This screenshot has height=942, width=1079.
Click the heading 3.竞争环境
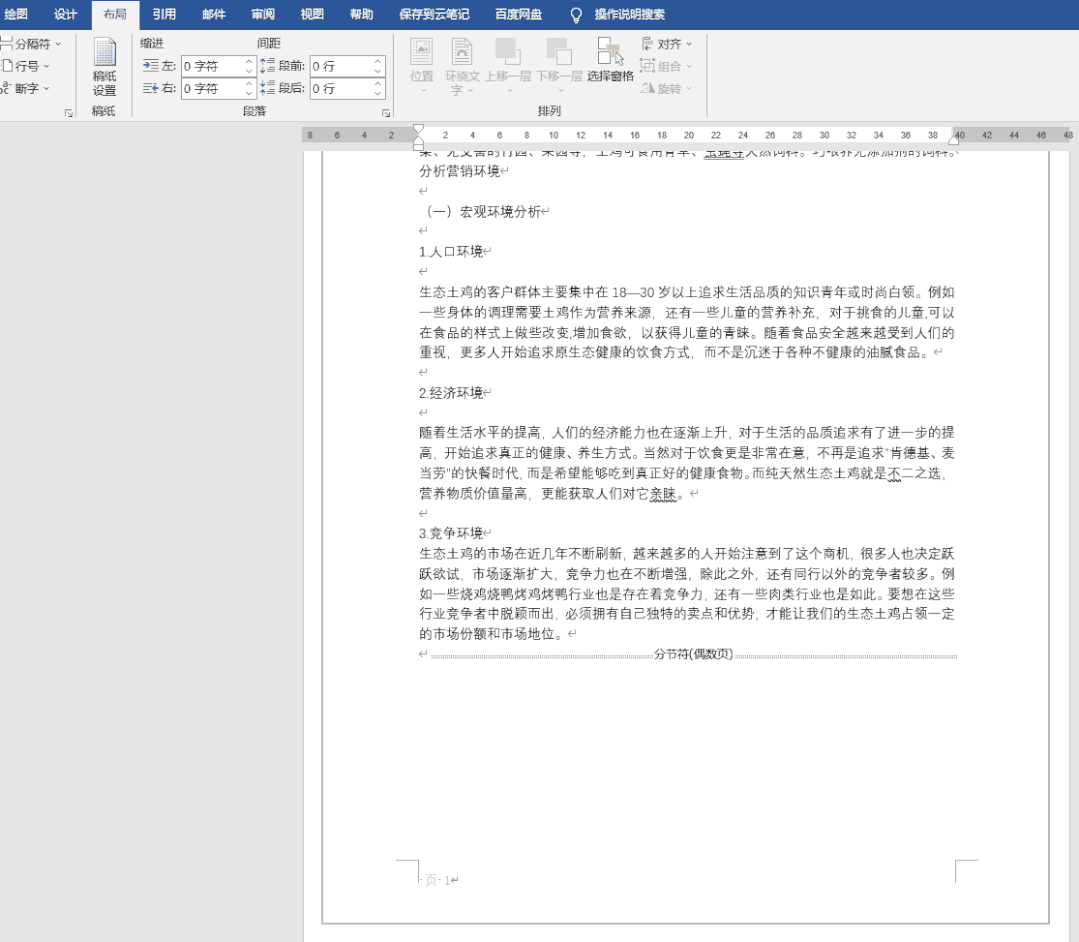point(451,533)
